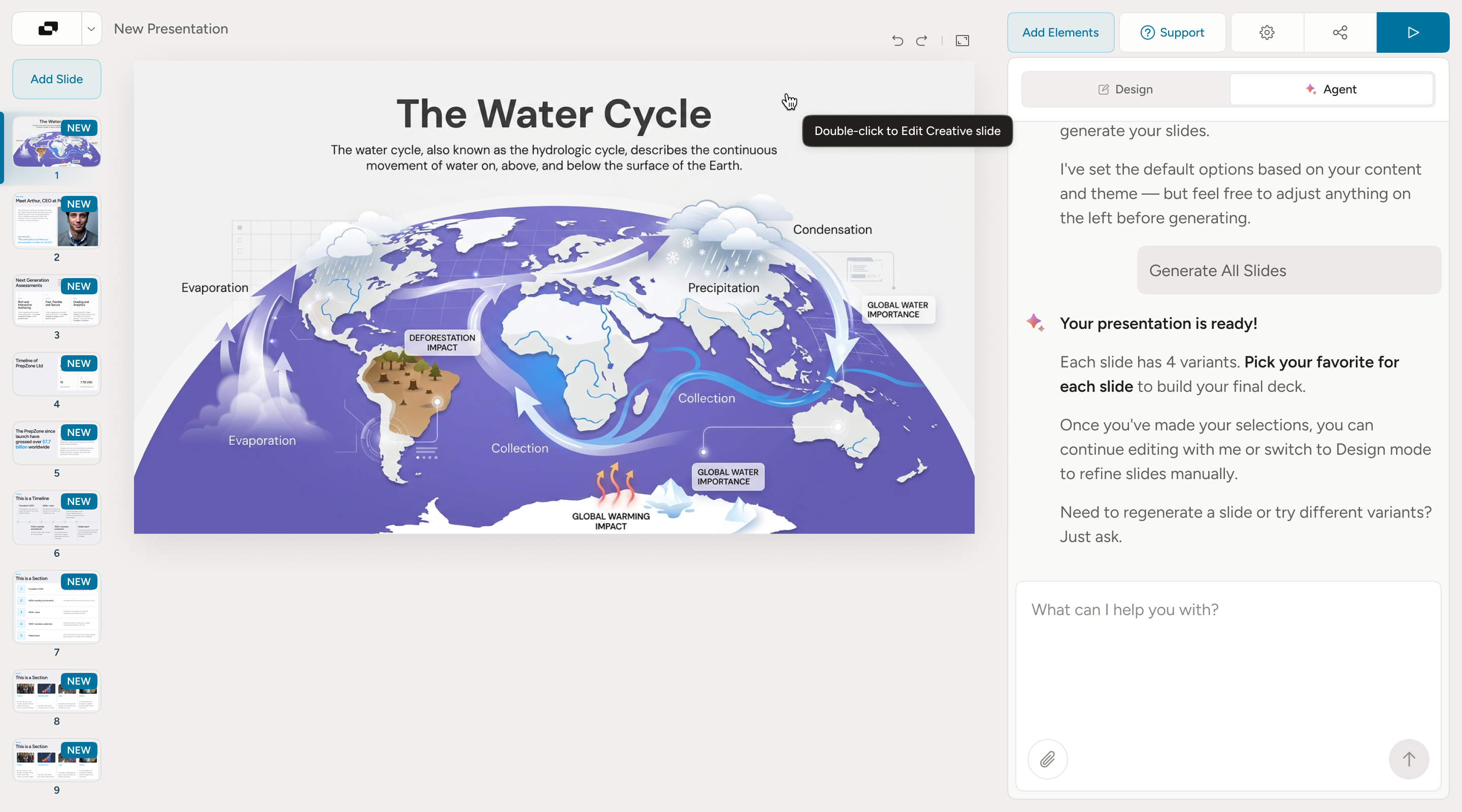
Task: Click Generate All Slides button
Action: coord(1288,270)
